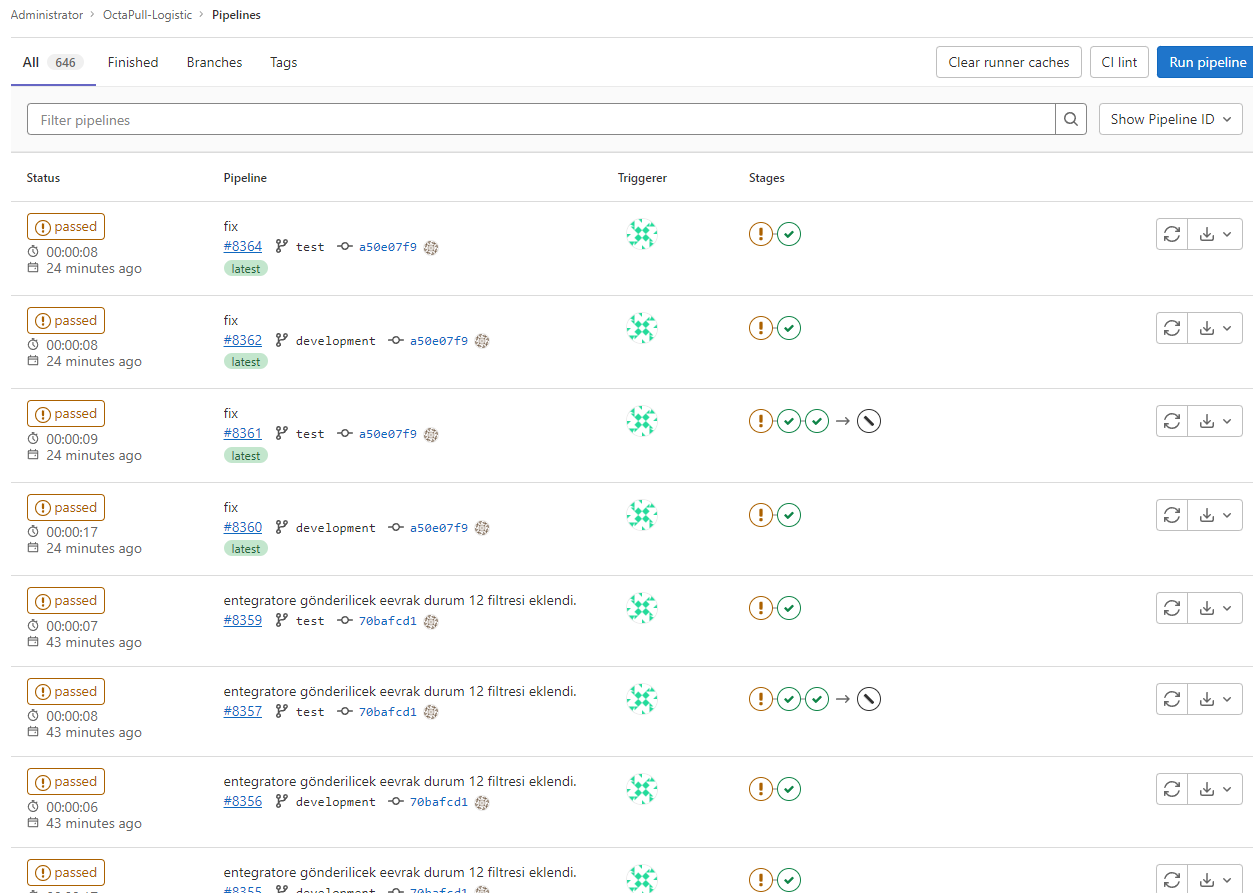Click the triggerer avatar for pipeline #8359
This screenshot has width=1253, height=893.
tap(641, 607)
